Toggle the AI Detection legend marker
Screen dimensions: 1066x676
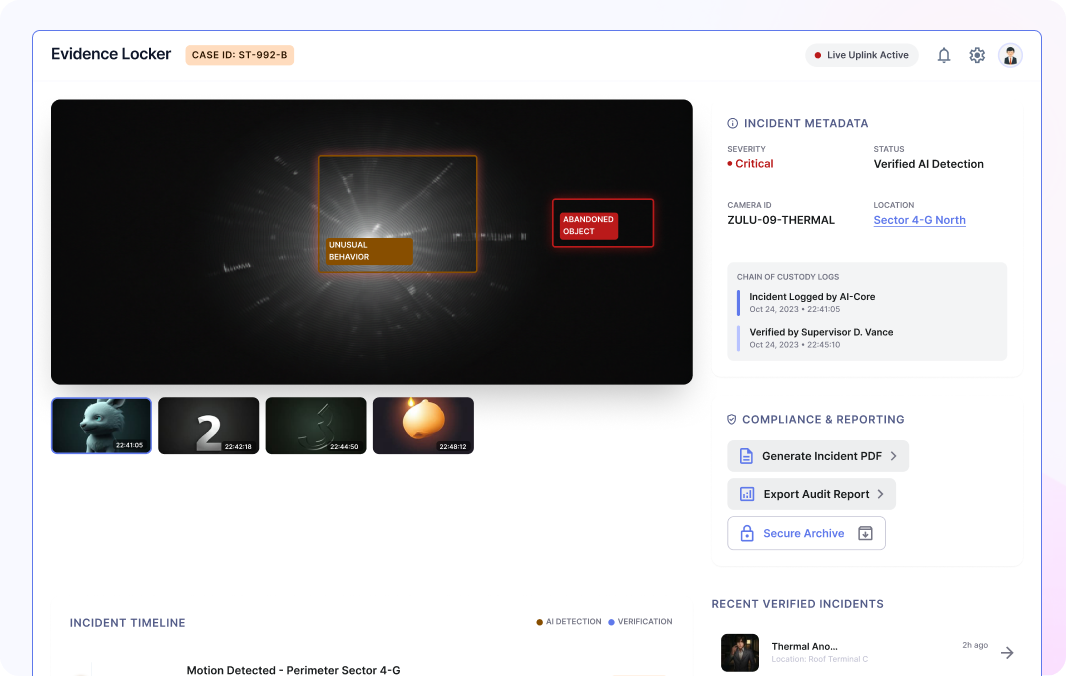pos(540,621)
